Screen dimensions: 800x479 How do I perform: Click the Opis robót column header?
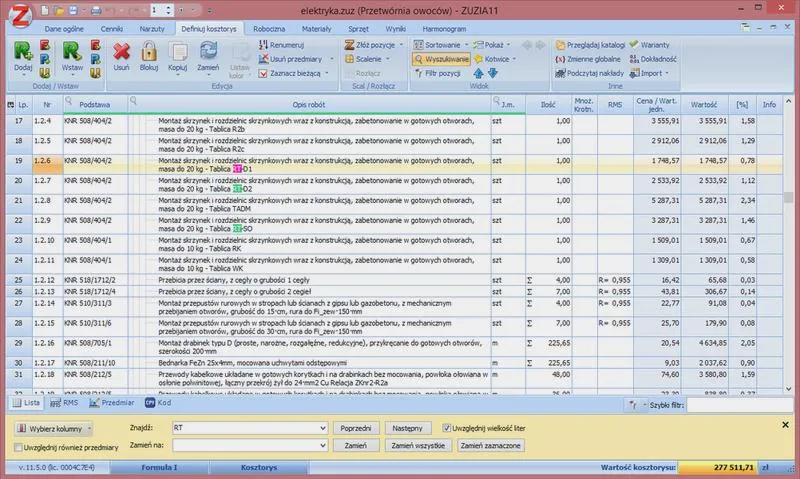click(309, 105)
